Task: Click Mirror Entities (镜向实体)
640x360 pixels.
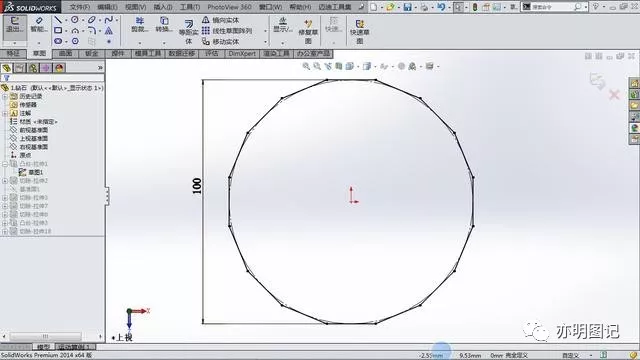Action: pos(221,20)
